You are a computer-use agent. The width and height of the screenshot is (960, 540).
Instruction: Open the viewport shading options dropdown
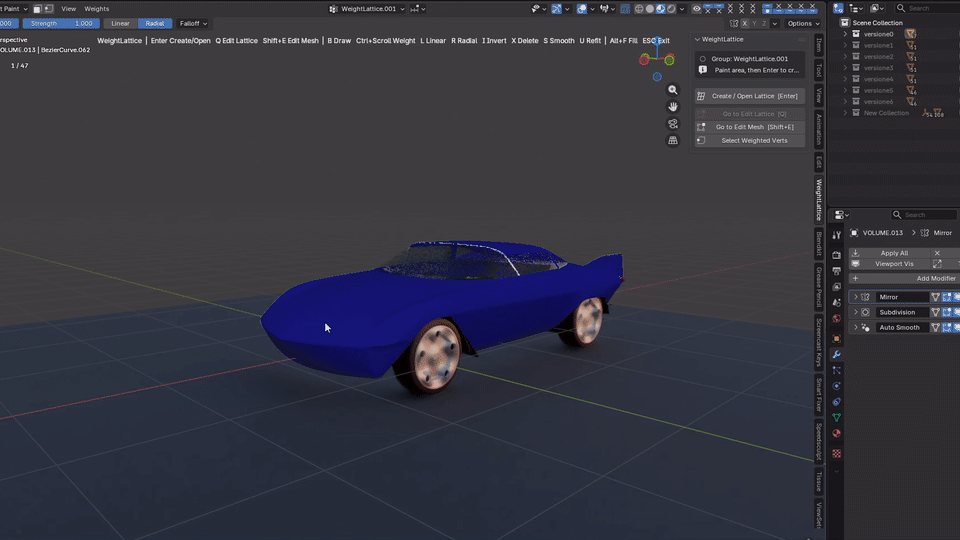click(x=682, y=9)
